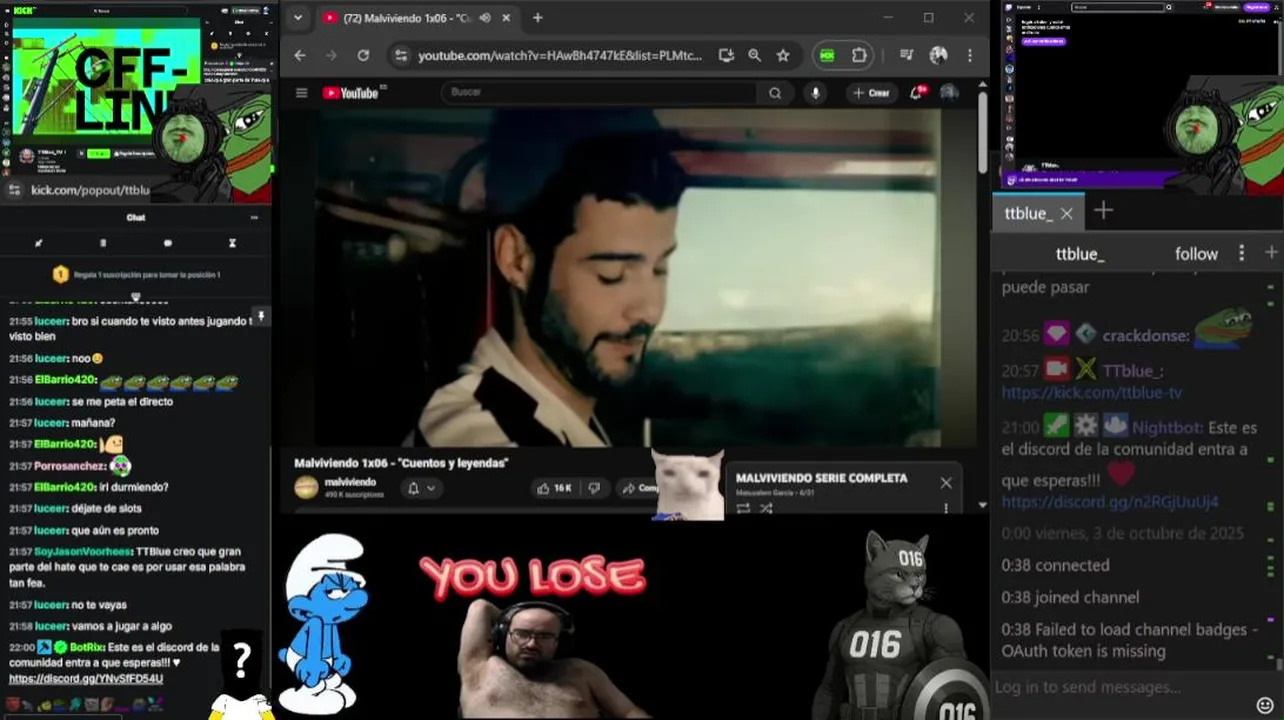
Task: Open a new Chrome tab with plus
Action: click(x=538, y=18)
